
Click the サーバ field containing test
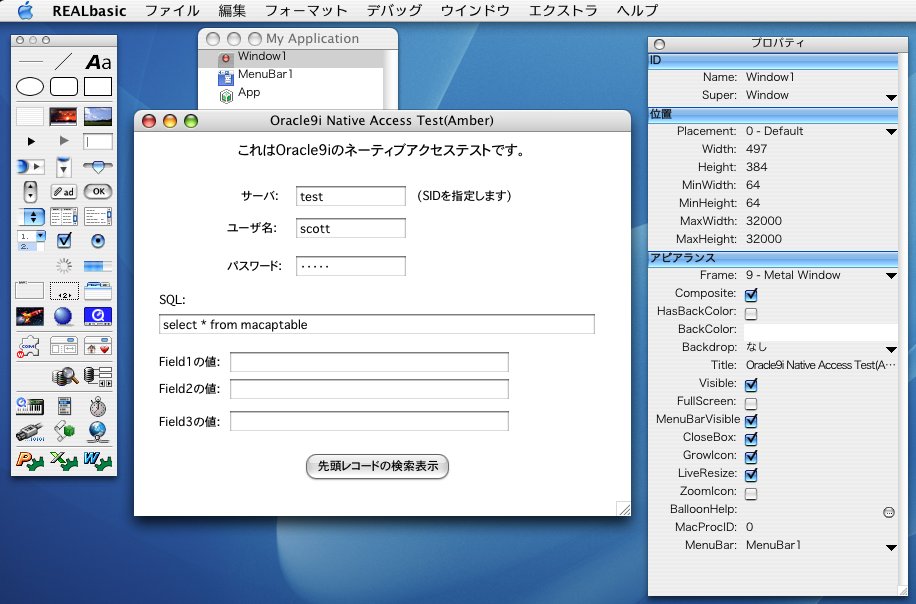[x=351, y=196]
